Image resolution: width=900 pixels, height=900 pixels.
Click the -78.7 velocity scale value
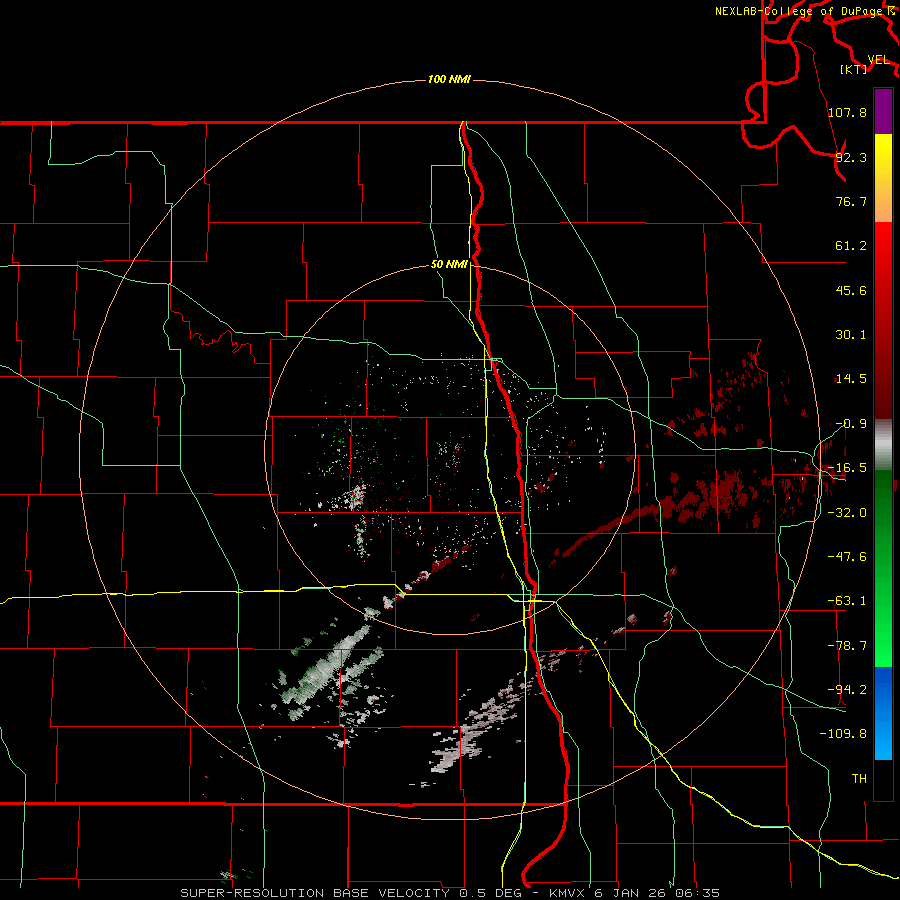(847, 646)
